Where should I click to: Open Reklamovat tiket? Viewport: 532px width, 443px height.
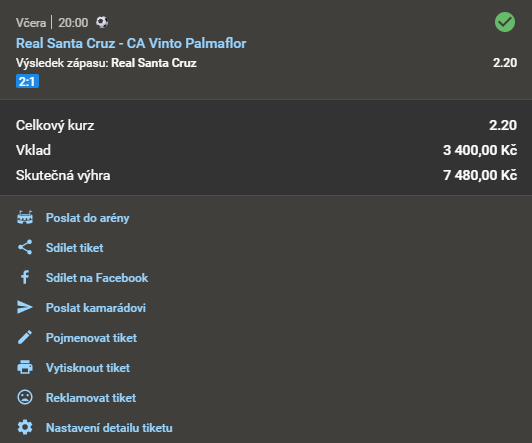[x=91, y=398]
